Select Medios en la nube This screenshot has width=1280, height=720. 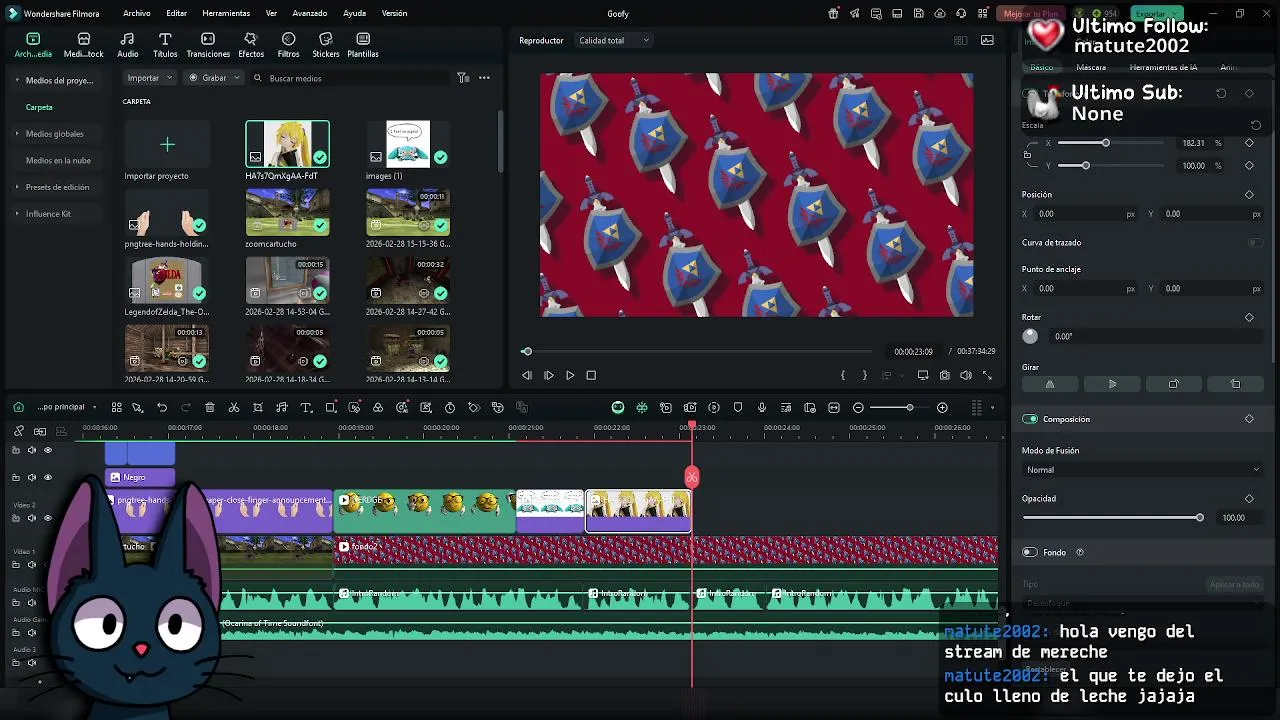coord(58,160)
